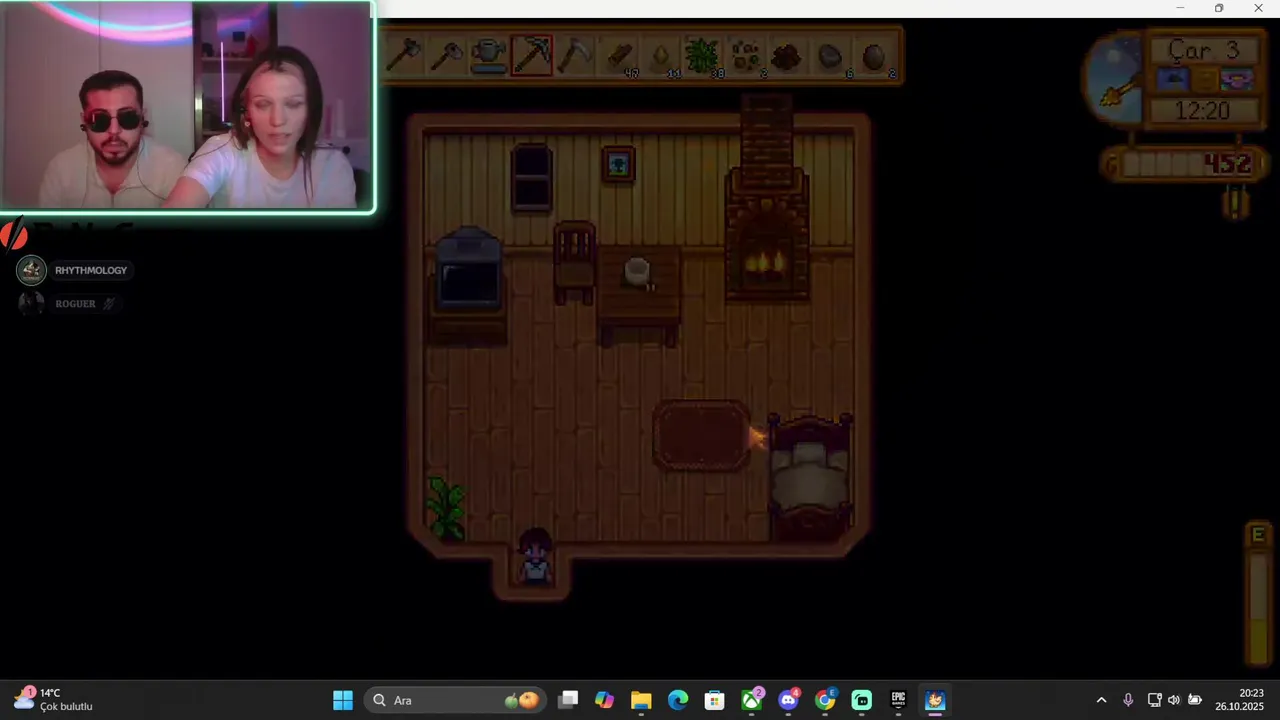This screenshot has height=720, width=1280.
Task: Open Microsoft Store from the taskbar
Action: tap(714, 700)
